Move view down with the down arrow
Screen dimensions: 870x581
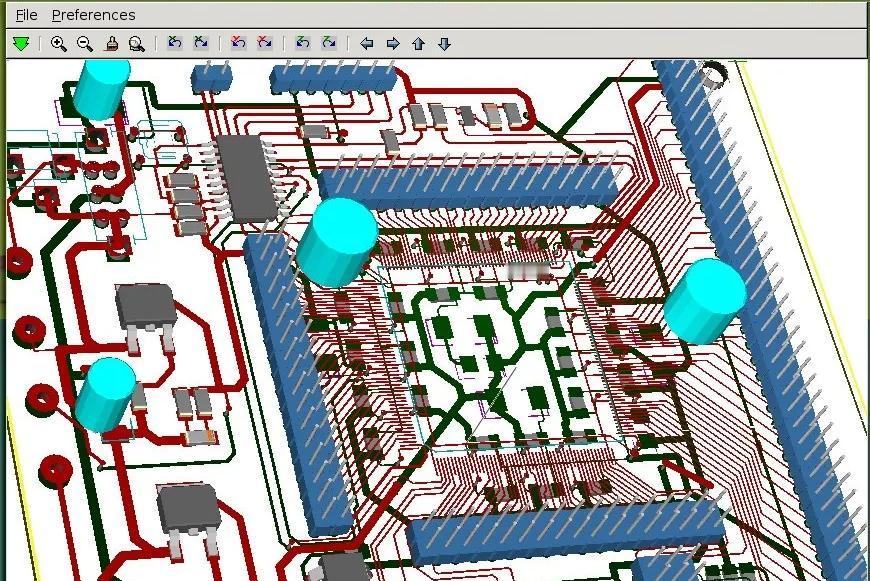tap(444, 43)
